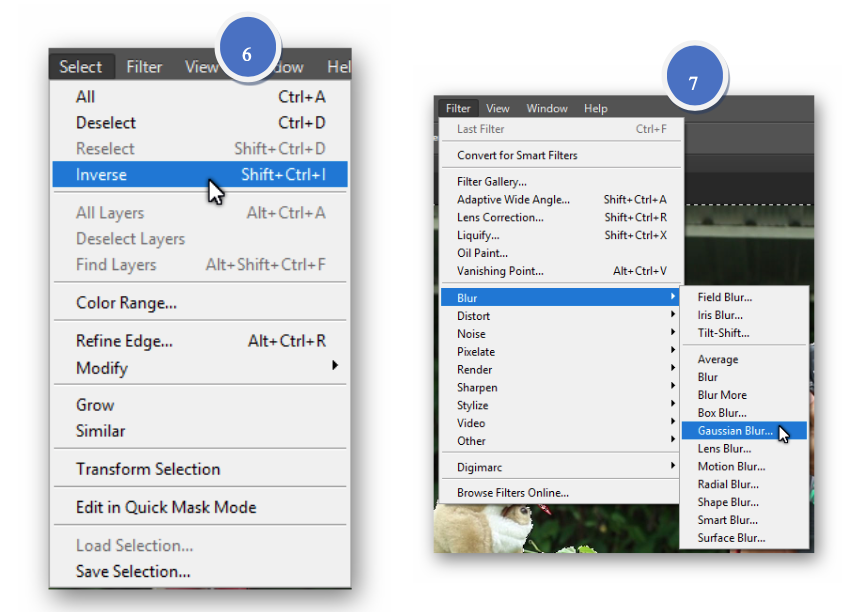
Task: Click the step 6 circle badge
Action: [x=247, y=54]
